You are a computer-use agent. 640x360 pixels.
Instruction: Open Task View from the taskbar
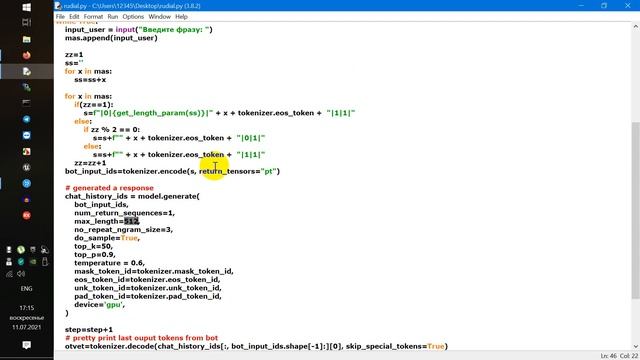click(27, 22)
